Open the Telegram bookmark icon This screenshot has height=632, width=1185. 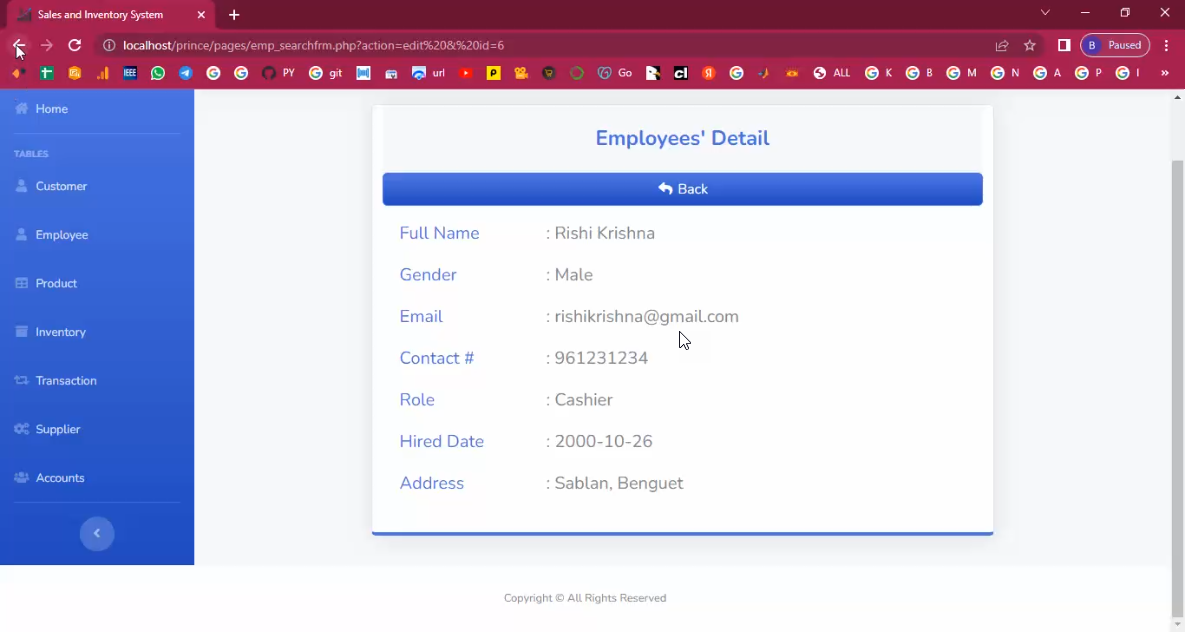[x=185, y=73]
